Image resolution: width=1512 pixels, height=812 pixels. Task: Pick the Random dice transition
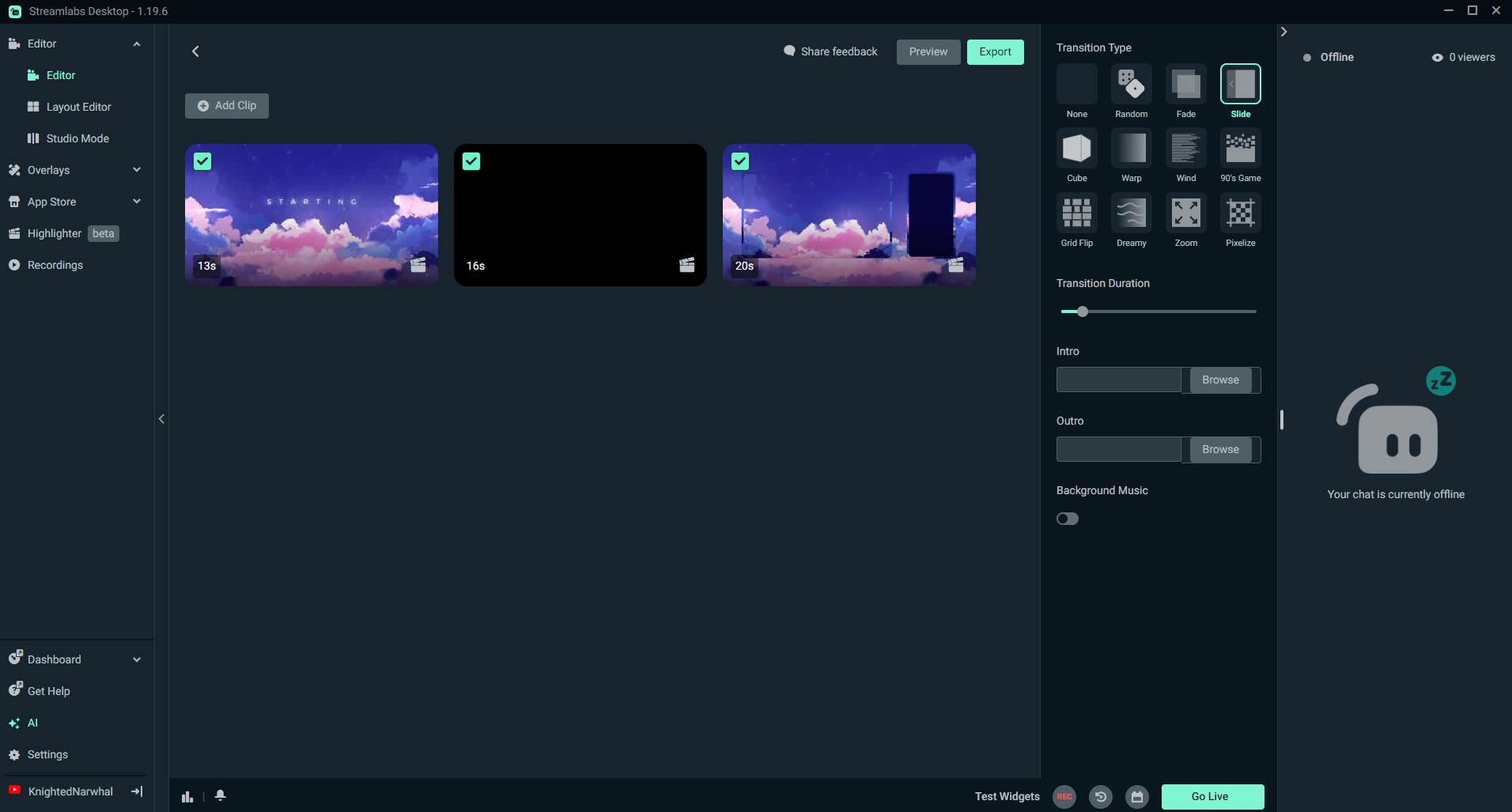[1131, 85]
